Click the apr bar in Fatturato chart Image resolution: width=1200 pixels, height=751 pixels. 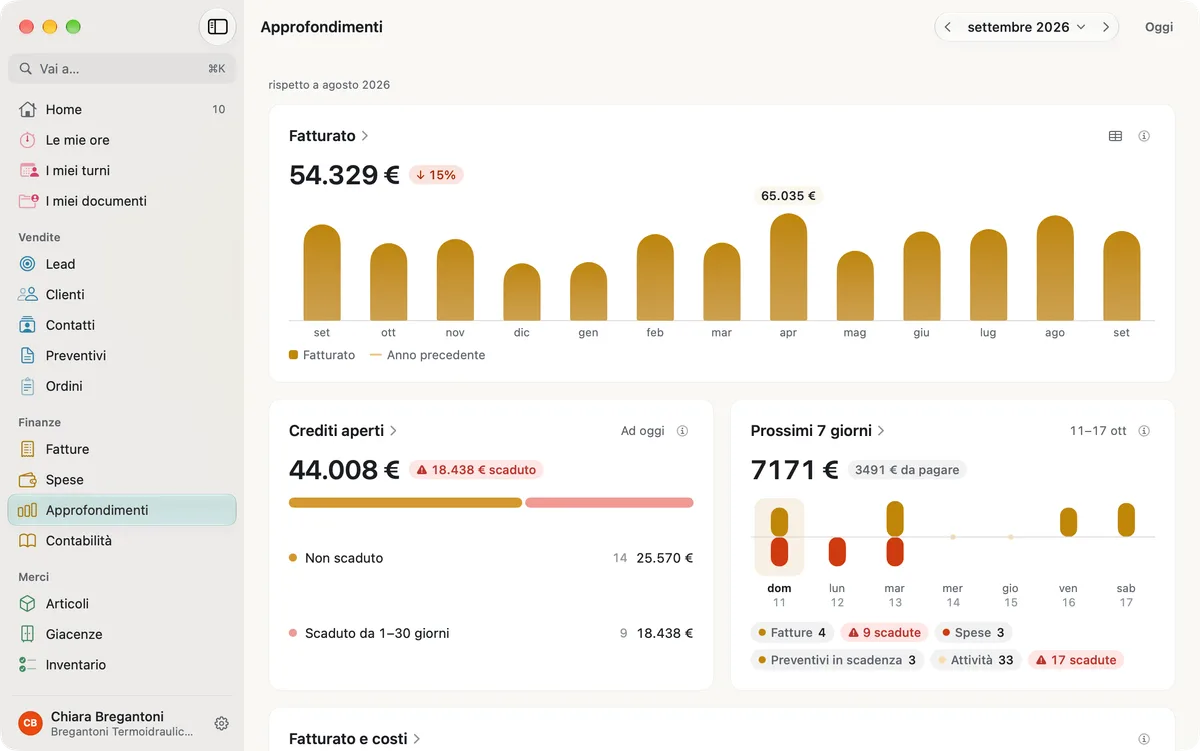click(x=788, y=267)
